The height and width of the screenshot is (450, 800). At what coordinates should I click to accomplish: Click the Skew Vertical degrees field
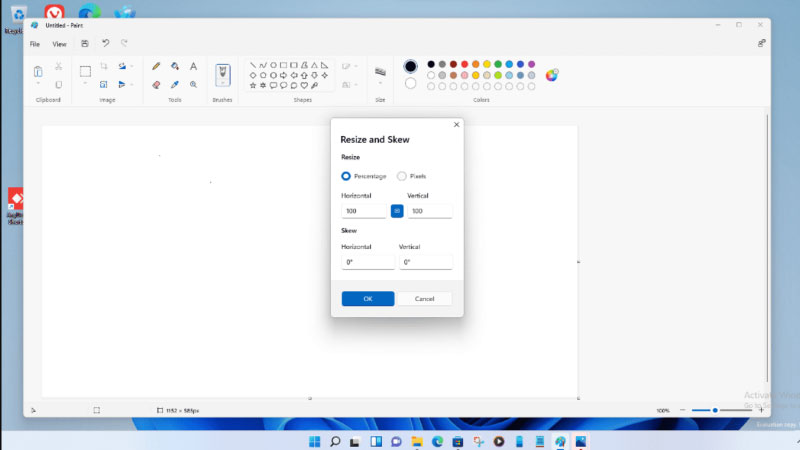[426, 262]
